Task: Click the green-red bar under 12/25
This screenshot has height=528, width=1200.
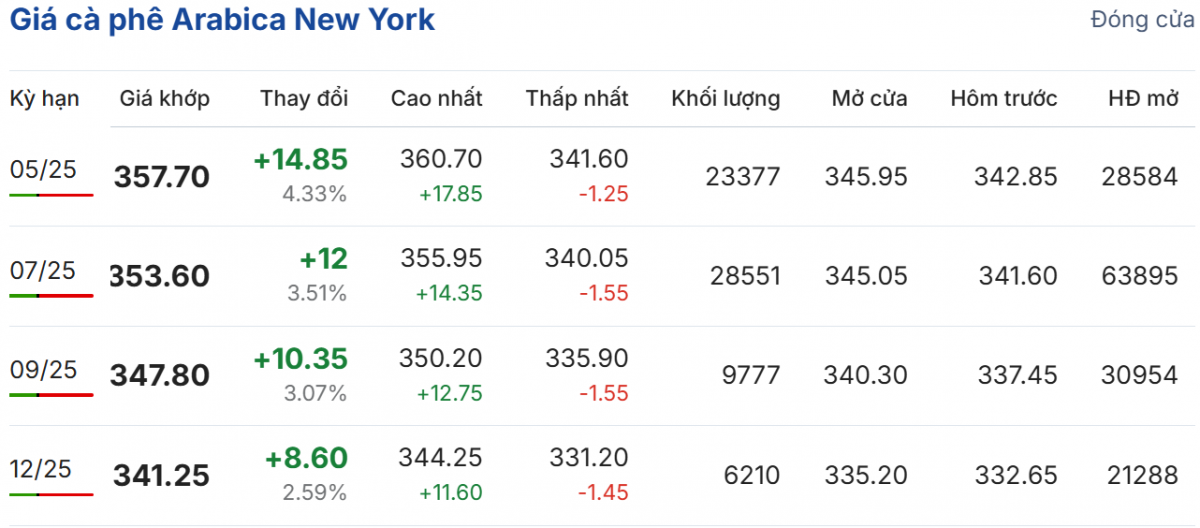Action: click(51, 494)
